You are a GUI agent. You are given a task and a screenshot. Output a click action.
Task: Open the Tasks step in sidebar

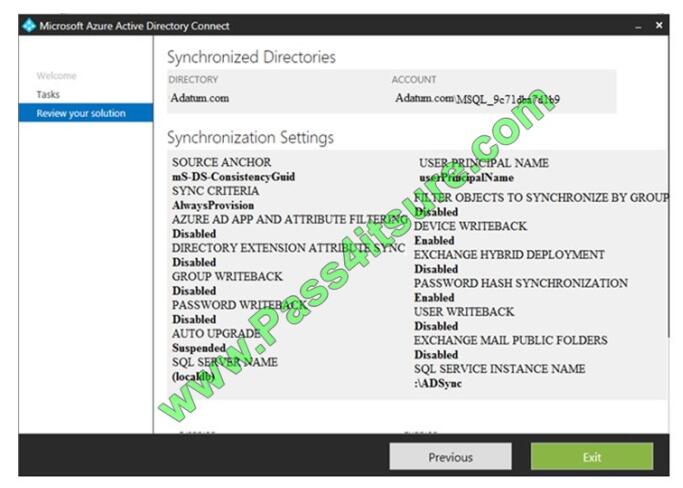pyautogui.click(x=48, y=95)
